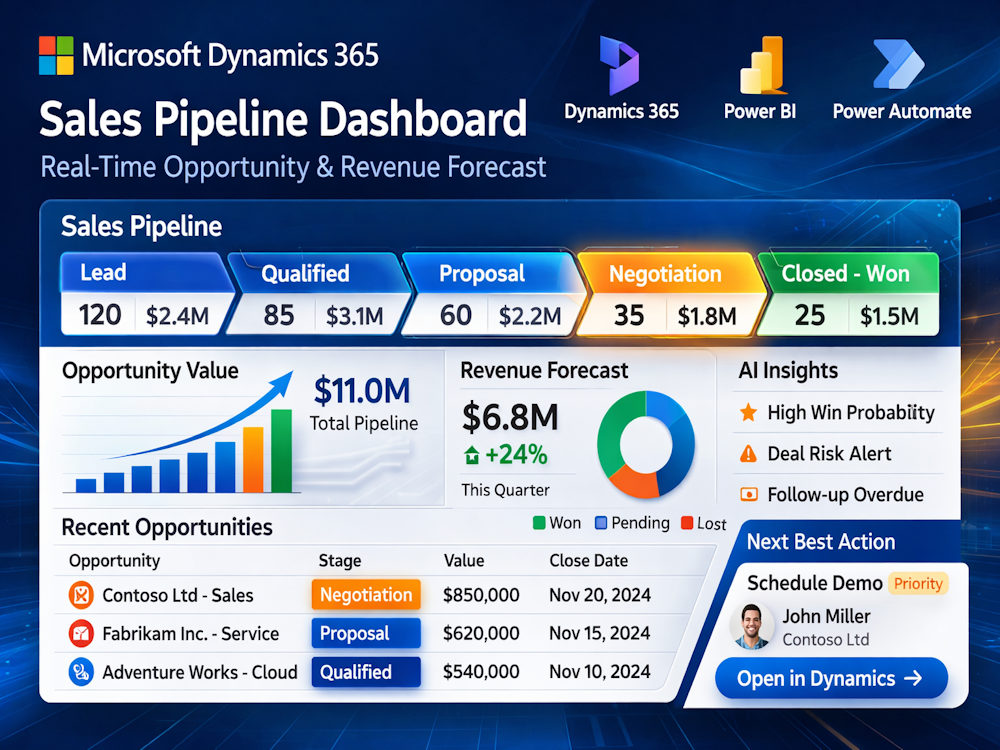
Task: Click the Qualified stage badge in table
Action: pos(366,672)
